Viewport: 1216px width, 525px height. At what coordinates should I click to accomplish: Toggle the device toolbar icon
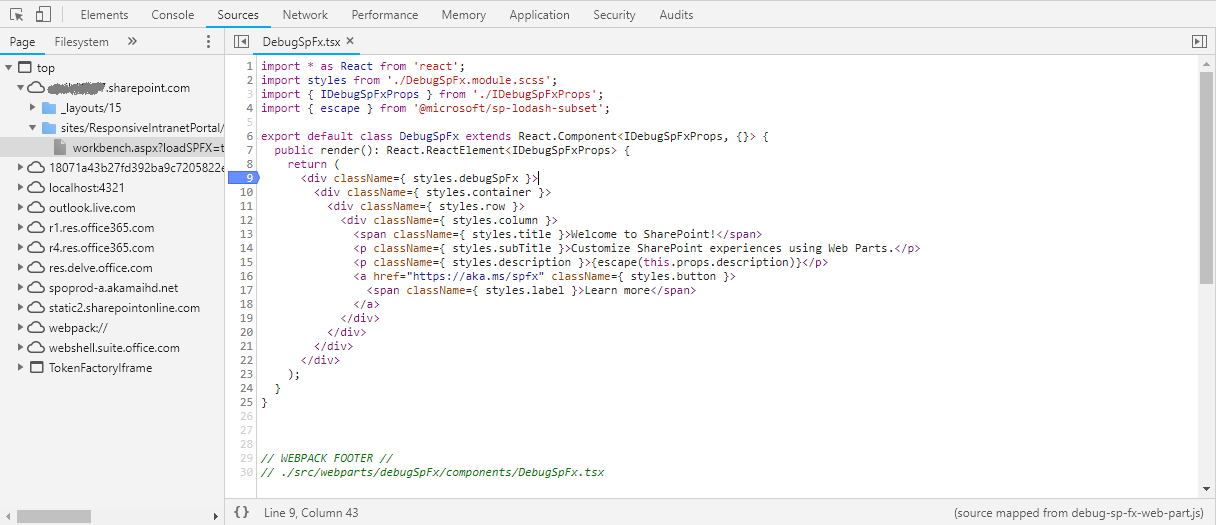coord(43,15)
